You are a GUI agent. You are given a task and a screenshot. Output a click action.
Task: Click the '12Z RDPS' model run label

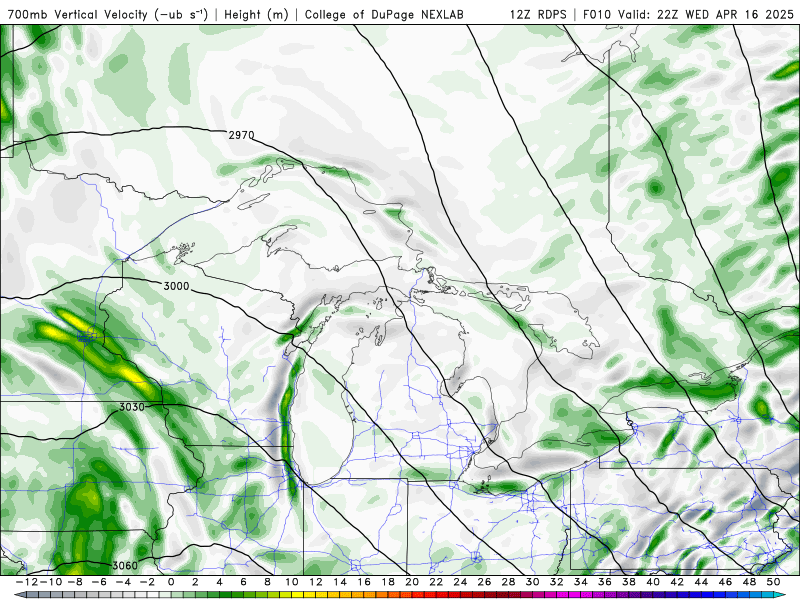538,14
